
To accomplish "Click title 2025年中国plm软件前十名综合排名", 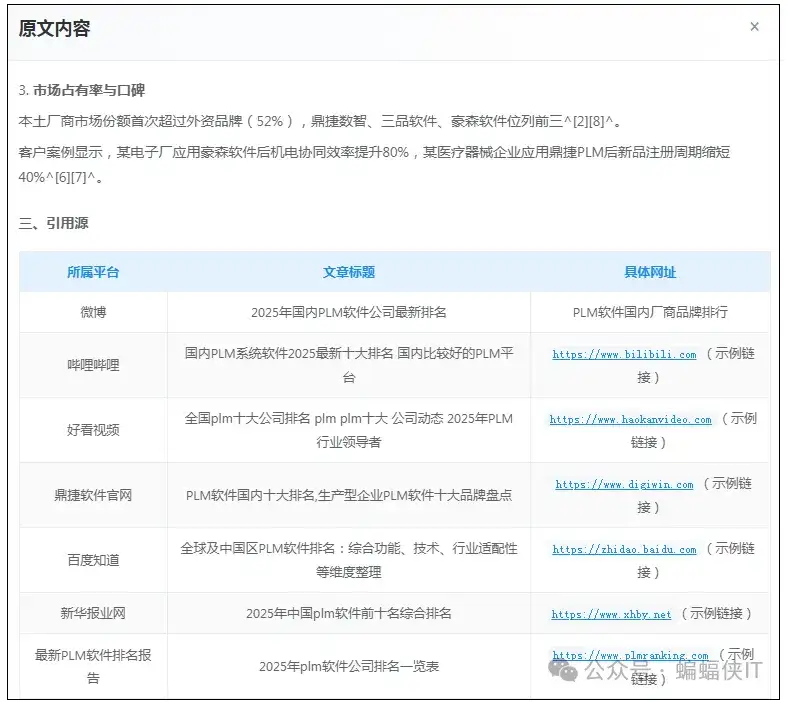I will 349,613.
